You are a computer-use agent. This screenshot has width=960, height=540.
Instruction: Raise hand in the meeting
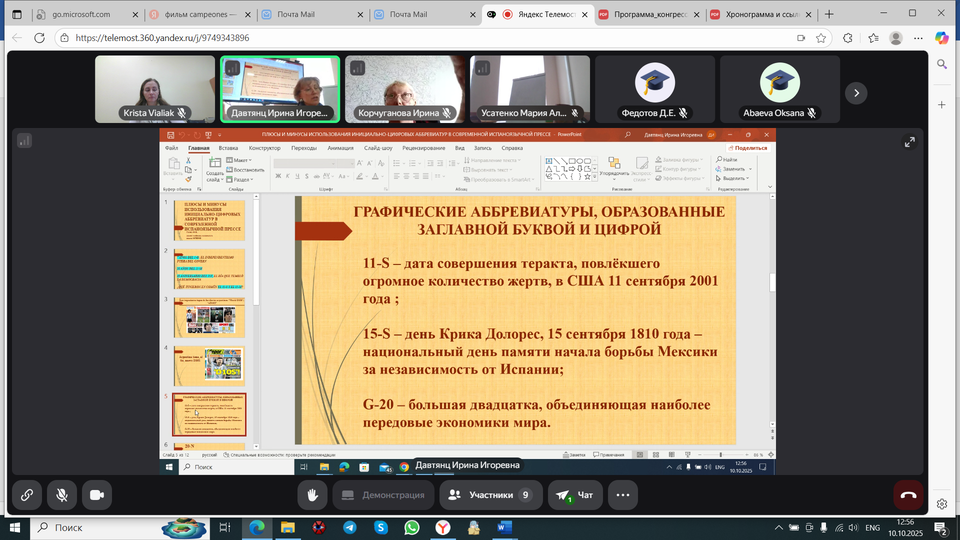click(313, 495)
